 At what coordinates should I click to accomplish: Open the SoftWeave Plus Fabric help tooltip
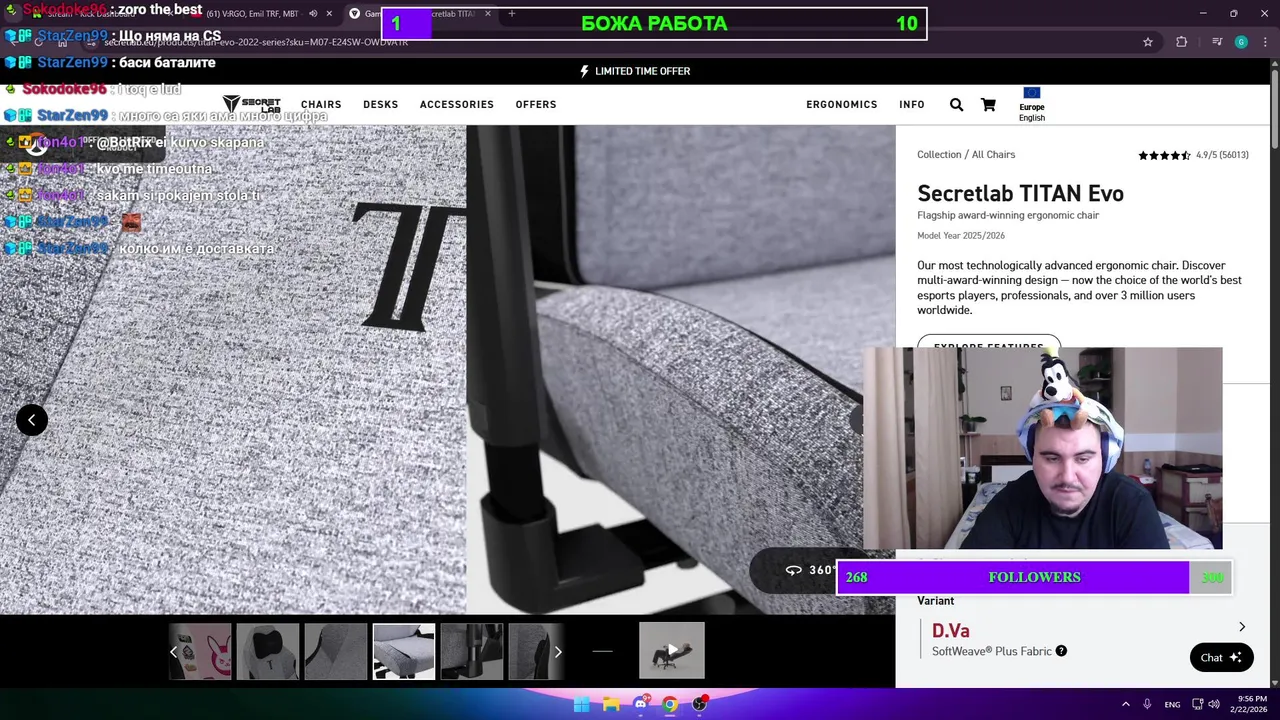click(x=1061, y=651)
